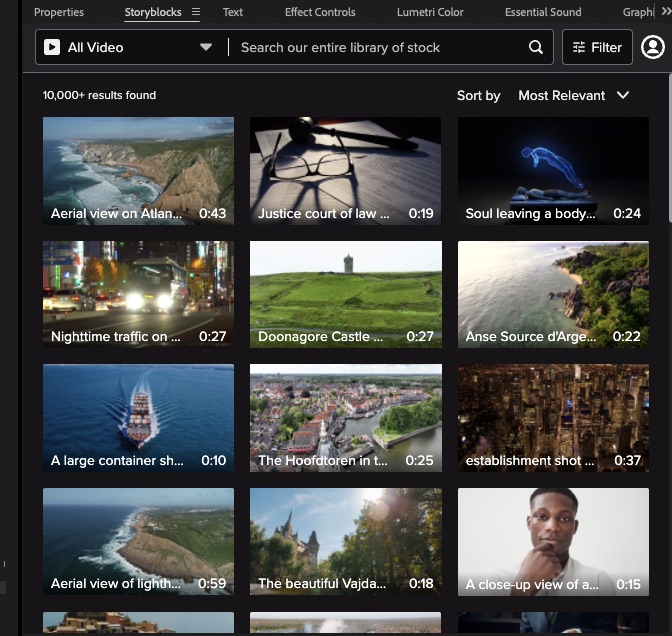Expand the All Video media type dropdown
Viewport: 672px width, 636px height.
206,47
